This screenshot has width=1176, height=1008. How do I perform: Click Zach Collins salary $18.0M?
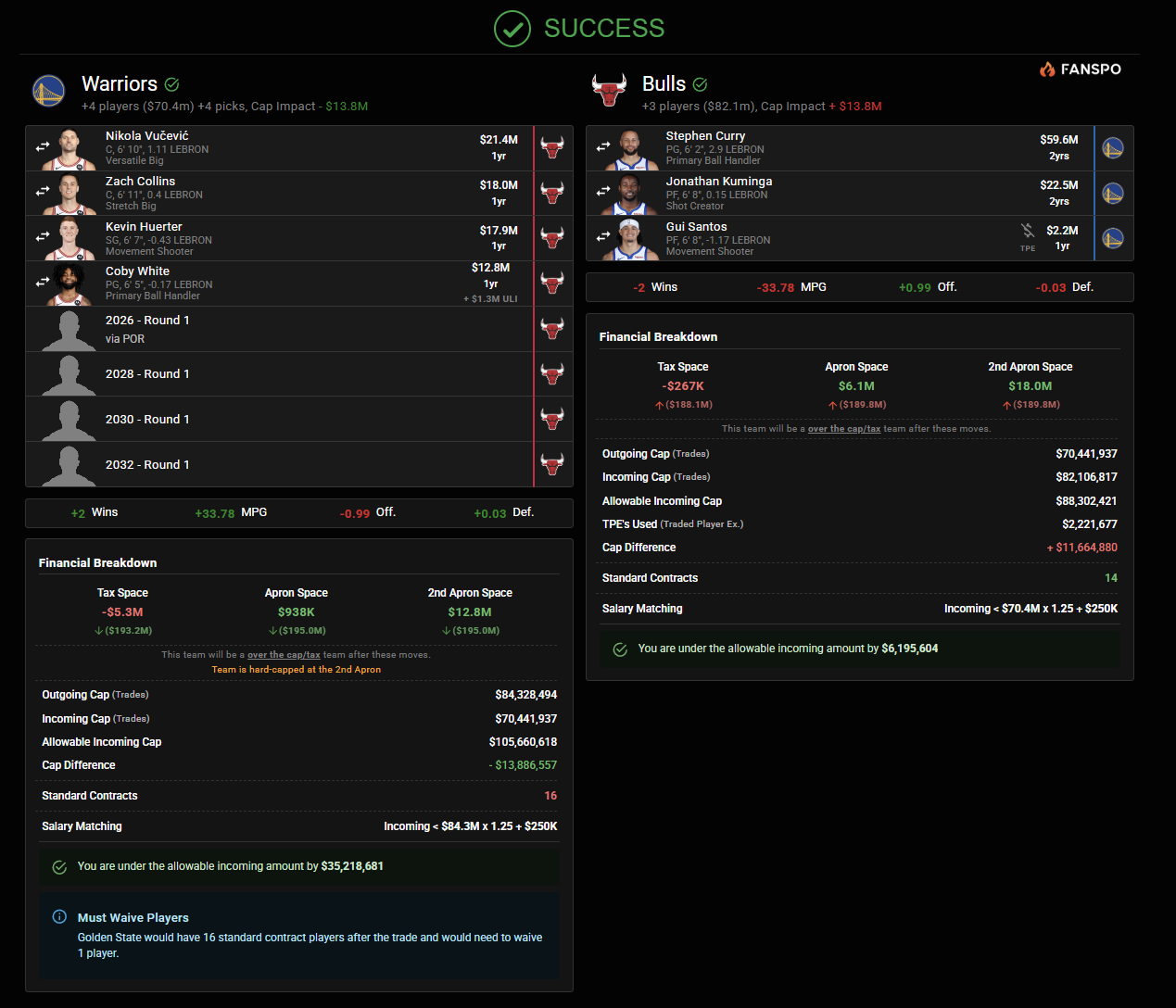coord(499,184)
